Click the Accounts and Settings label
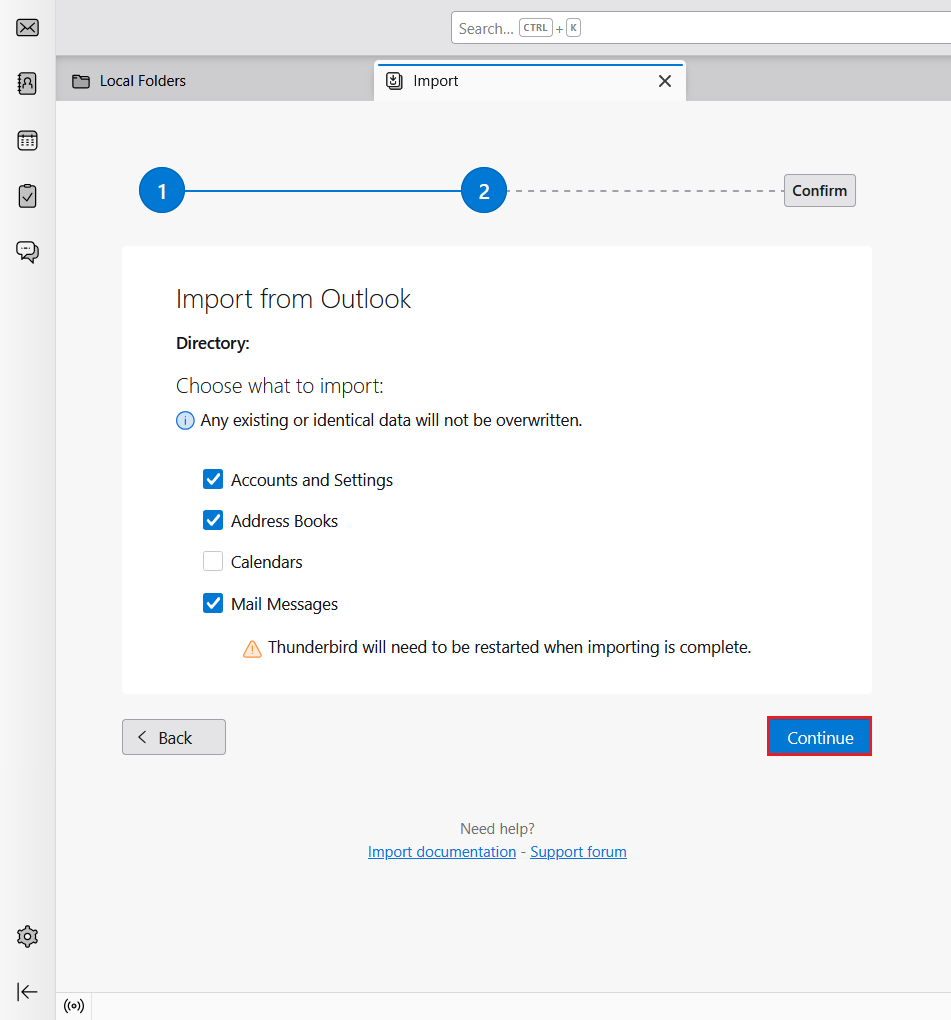Screen dimensions: 951x1020 tap(312, 480)
